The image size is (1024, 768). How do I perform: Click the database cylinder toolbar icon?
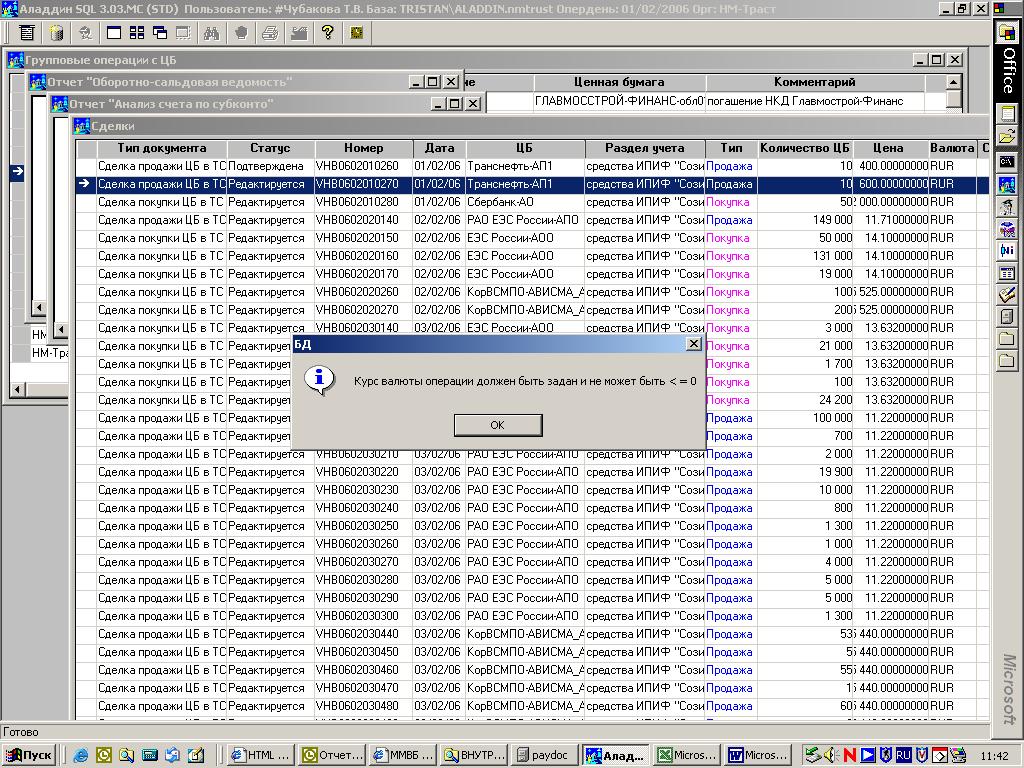click(x=57, y=33)
